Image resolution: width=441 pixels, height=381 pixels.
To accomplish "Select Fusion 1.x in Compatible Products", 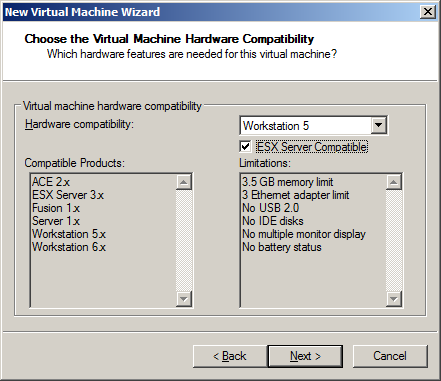I will [56, 208].
